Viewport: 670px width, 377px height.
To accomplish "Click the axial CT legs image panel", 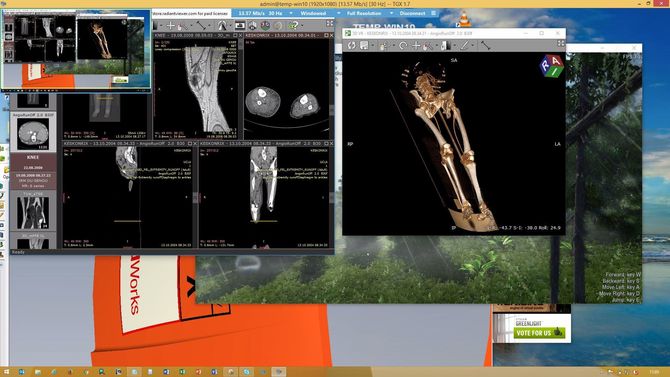I will 288,88.
